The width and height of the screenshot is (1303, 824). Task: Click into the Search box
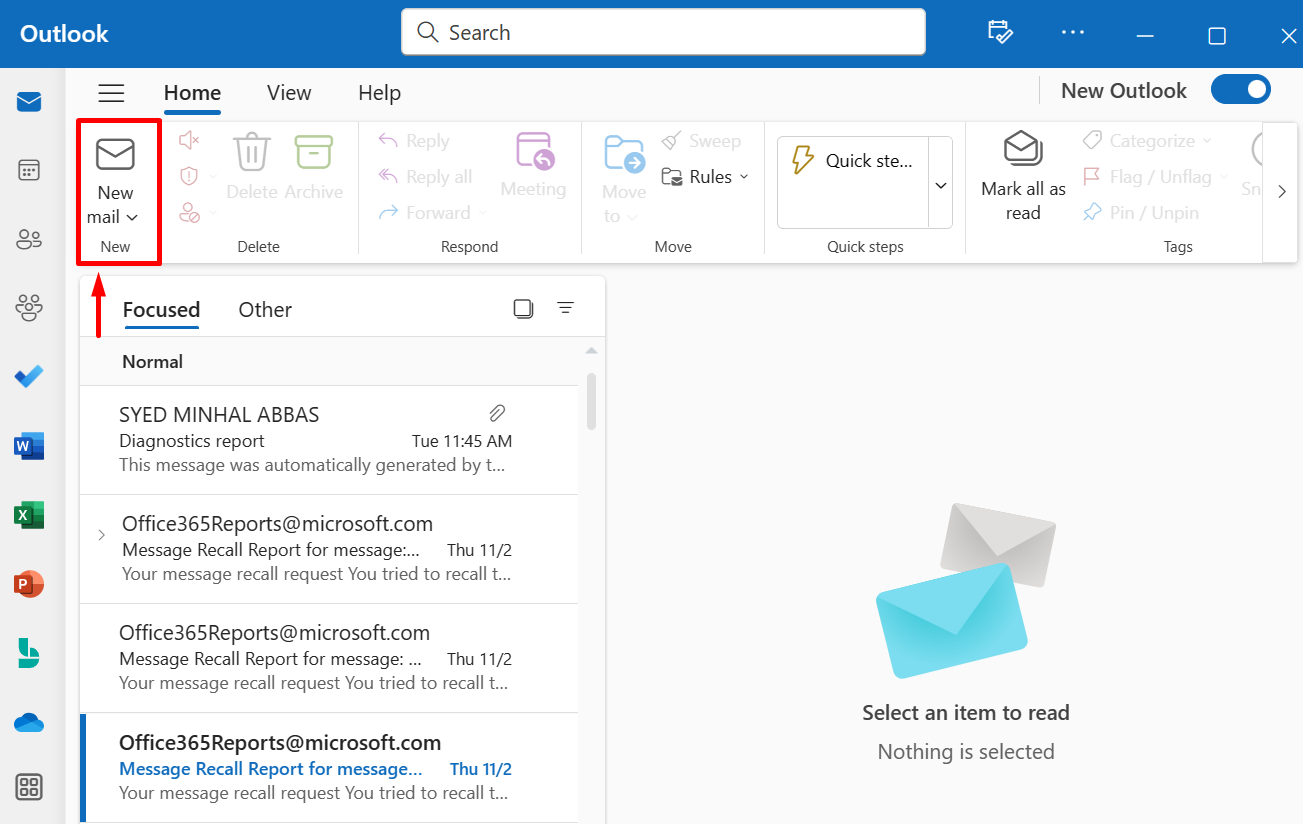(663, 33)
